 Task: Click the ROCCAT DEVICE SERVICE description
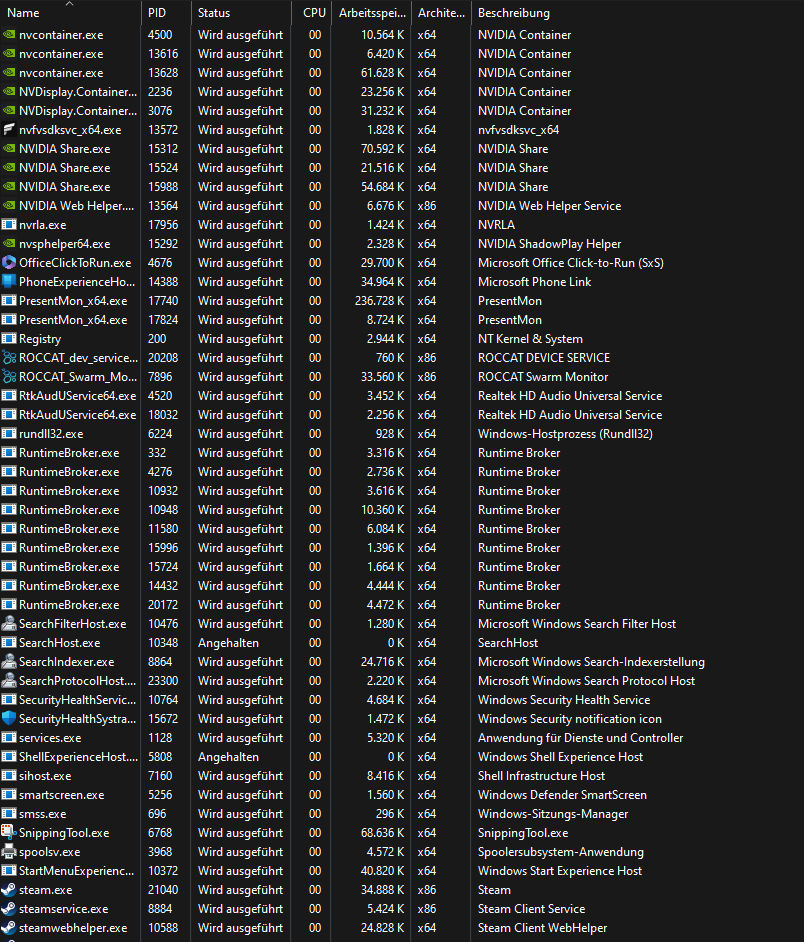(x=544, y=358)
